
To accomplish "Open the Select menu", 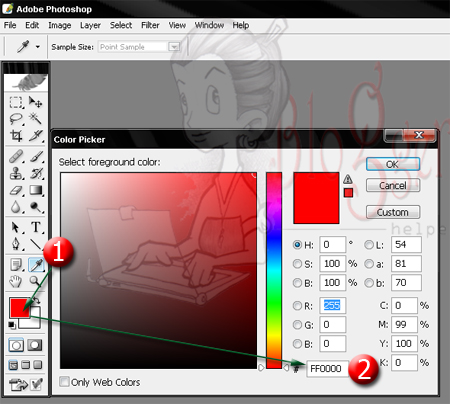I will (x=121, y=25).
